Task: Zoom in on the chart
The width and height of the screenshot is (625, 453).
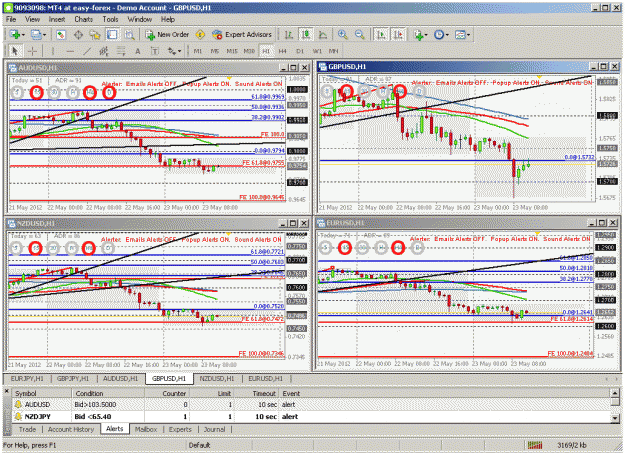Action: [x=342, y=35]
